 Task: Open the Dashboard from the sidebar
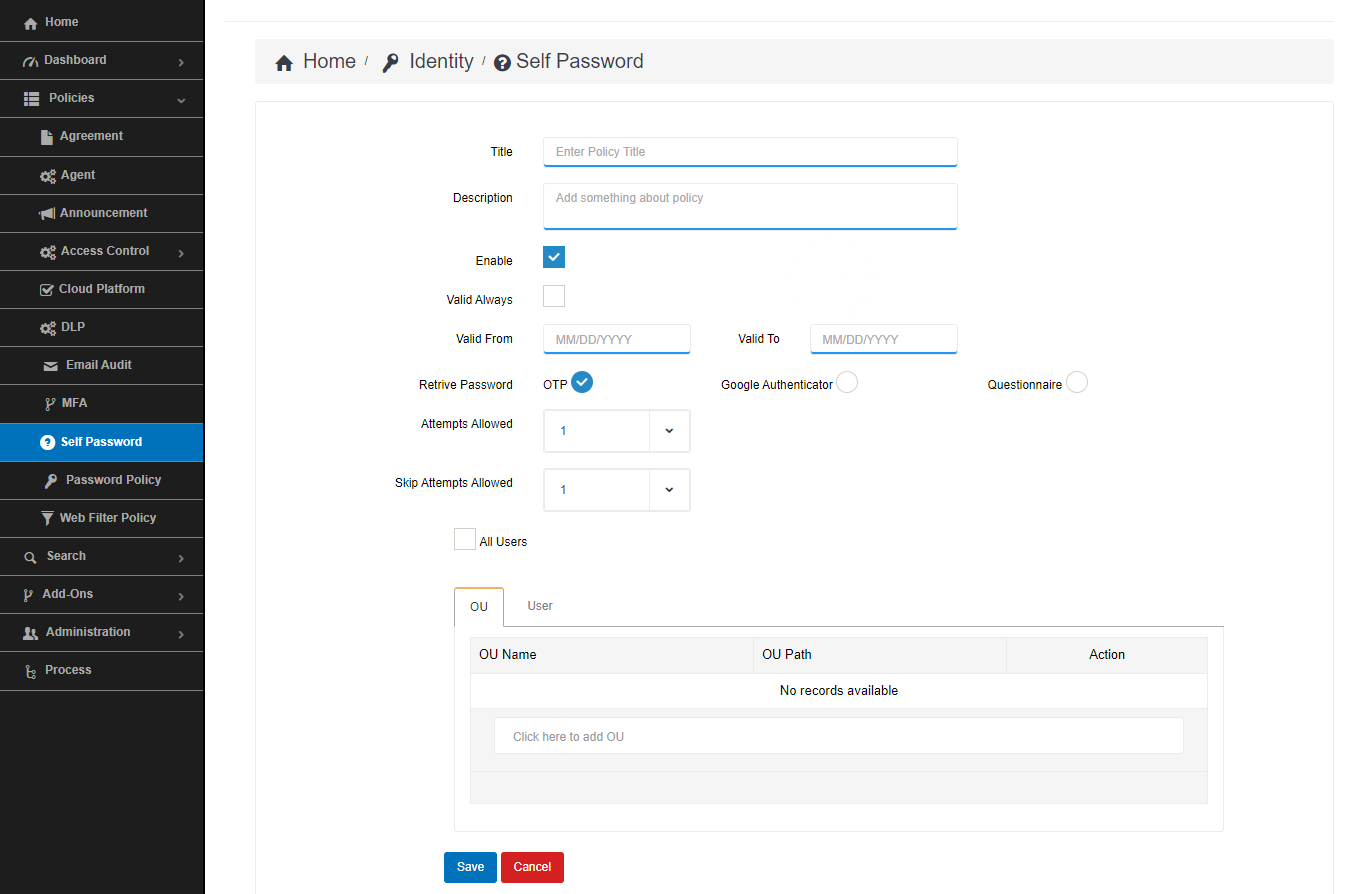point(74,59)
